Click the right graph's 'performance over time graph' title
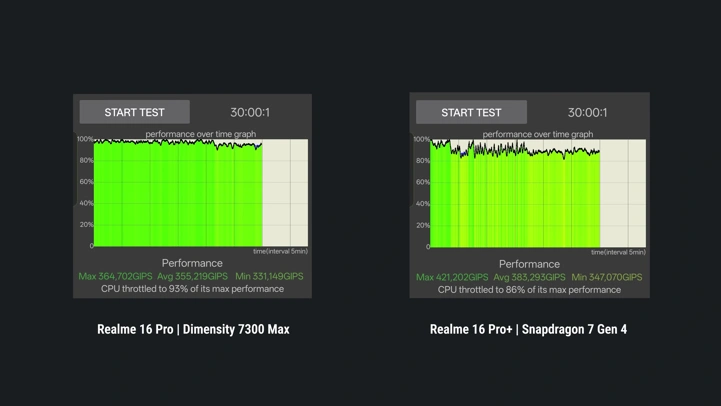Image resolution: width=721 pixels, height=406 pixels. [538, 134]
